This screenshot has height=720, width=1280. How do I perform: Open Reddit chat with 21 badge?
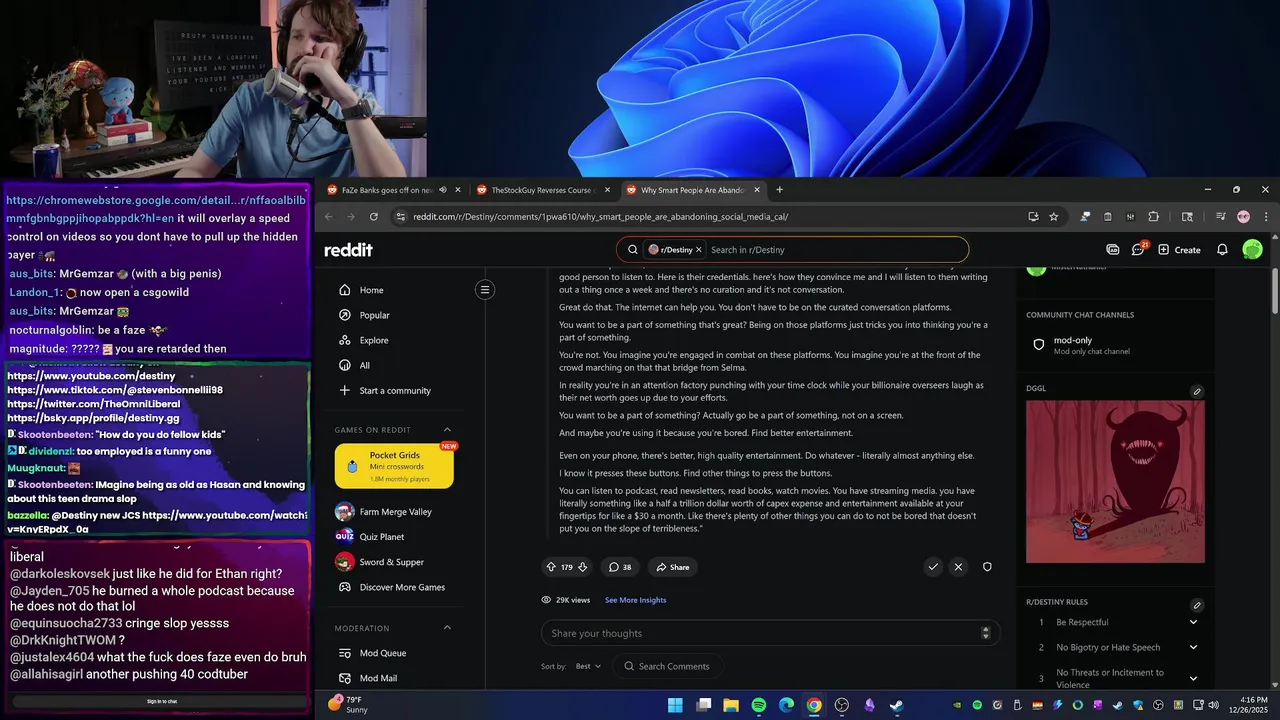point(1138,250)
